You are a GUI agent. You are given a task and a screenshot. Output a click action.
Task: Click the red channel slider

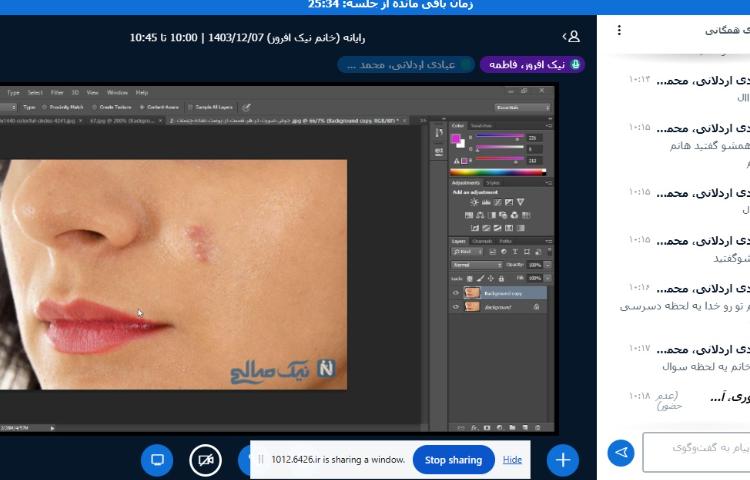coord(499,137)
